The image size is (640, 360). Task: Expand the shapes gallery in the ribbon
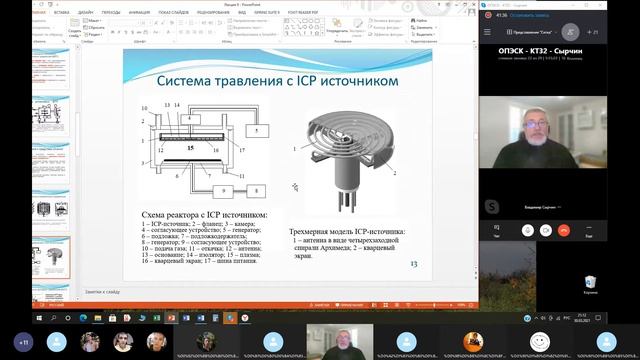click(322, 33)
